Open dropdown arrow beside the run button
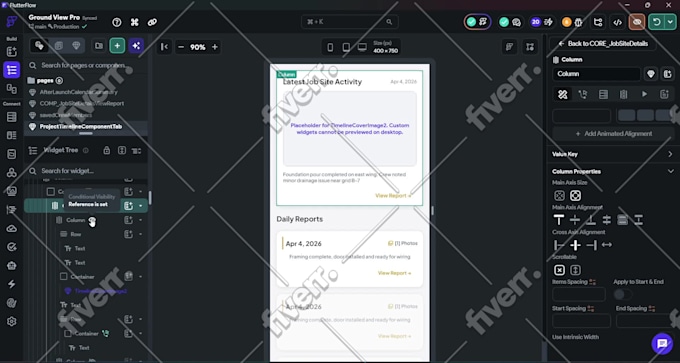680x363 pixels. (670, 22)
